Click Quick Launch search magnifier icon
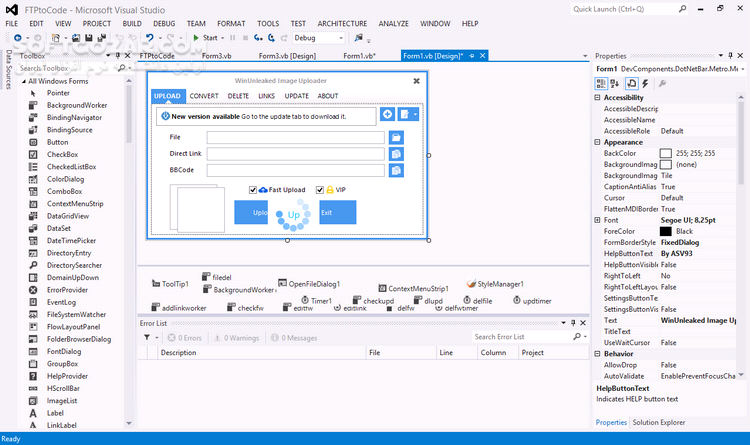This screenshot has width=750, height=445. pyautogui.click(x=682, y=9)
